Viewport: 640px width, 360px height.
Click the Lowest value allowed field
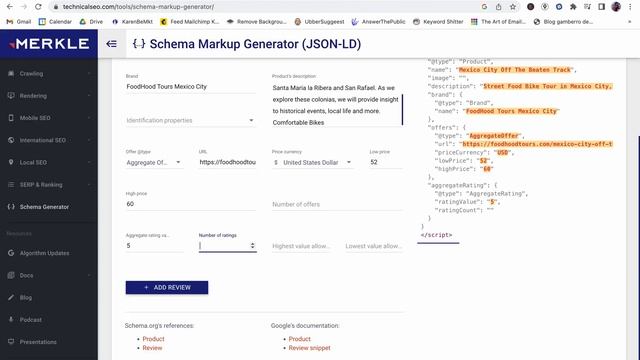(x=374, y=246)
